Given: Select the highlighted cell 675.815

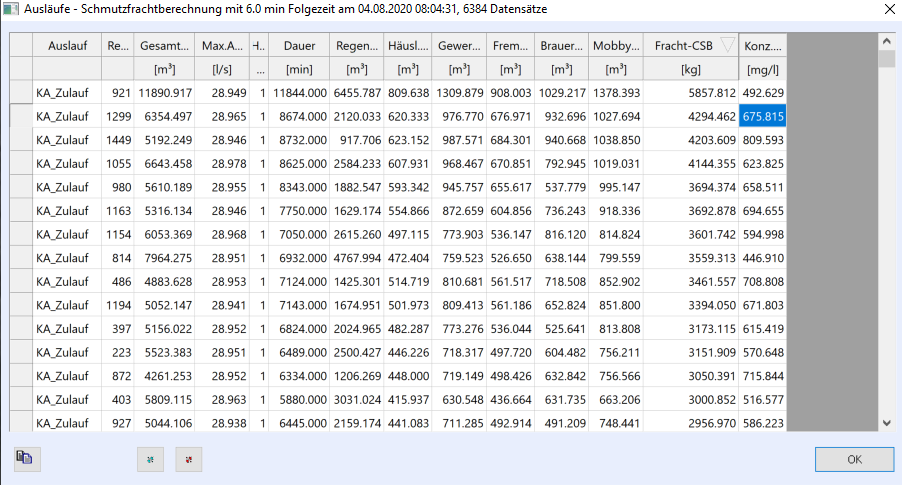Looking at the screenshot, I should (x=763, y=116).
